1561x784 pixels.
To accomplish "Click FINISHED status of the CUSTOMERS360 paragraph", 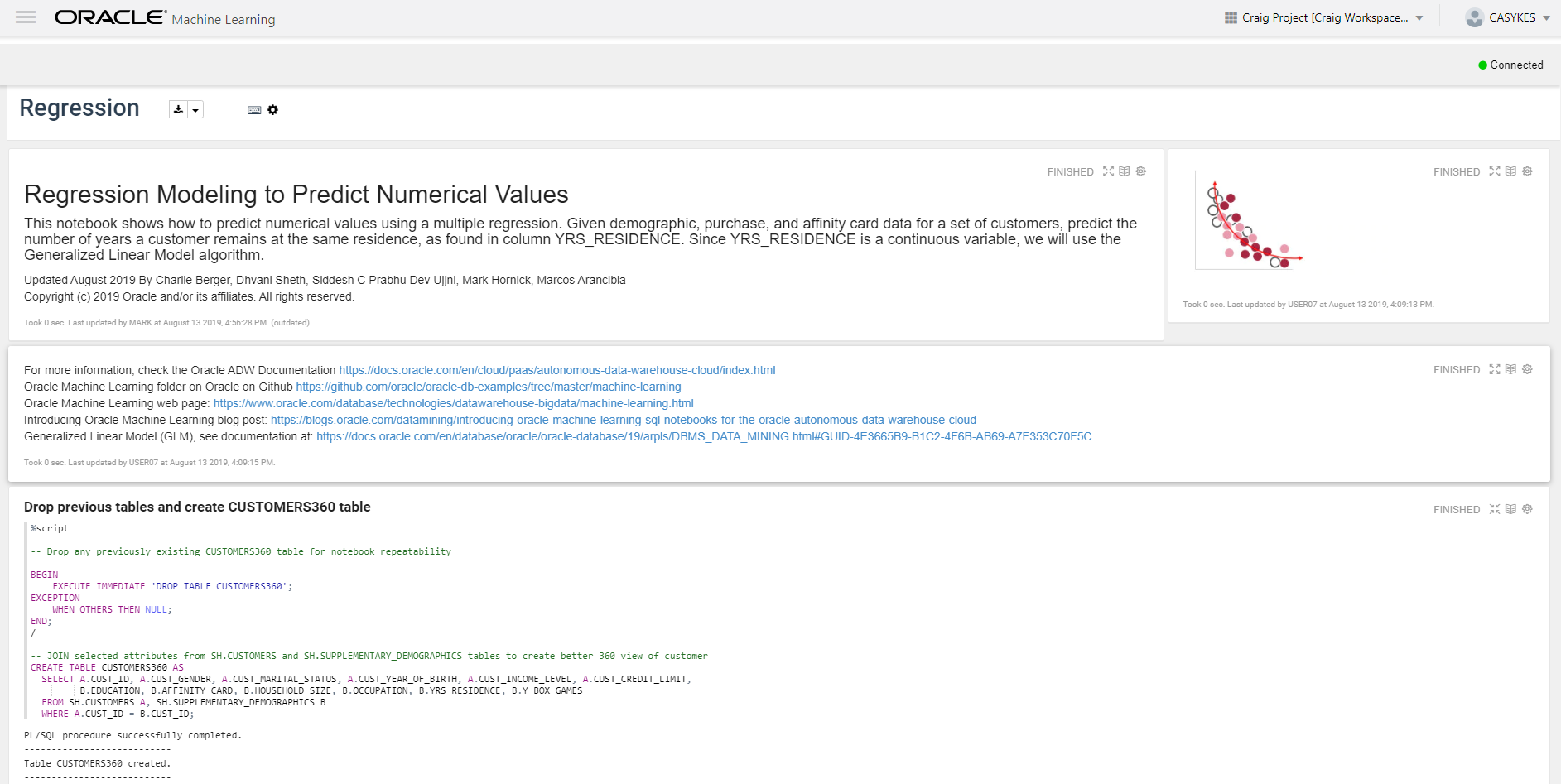I will coord(1457,510).
